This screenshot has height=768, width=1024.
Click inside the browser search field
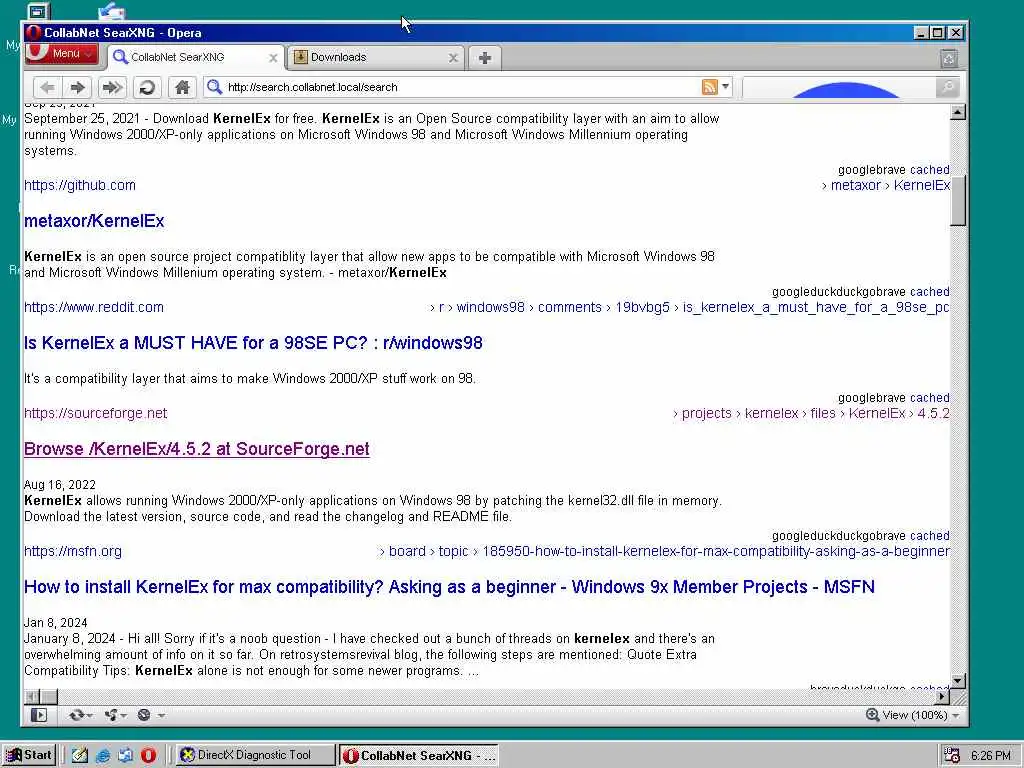click(839, 87)
